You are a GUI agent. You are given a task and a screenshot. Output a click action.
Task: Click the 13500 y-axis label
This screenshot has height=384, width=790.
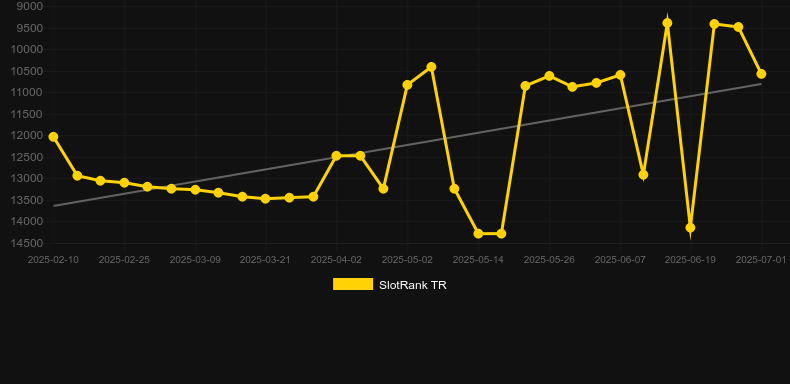(x=27, y=200)
